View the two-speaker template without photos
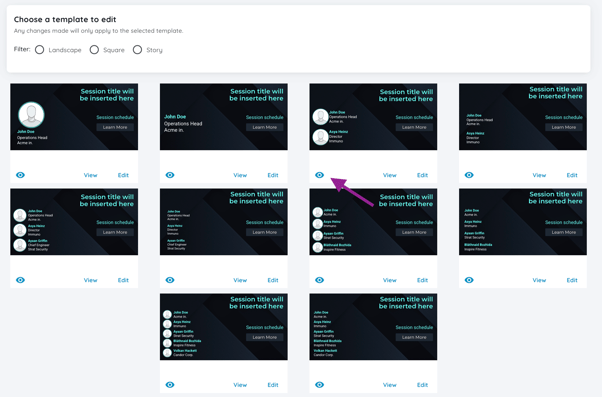The image size is (602, 397). [539, 175]
